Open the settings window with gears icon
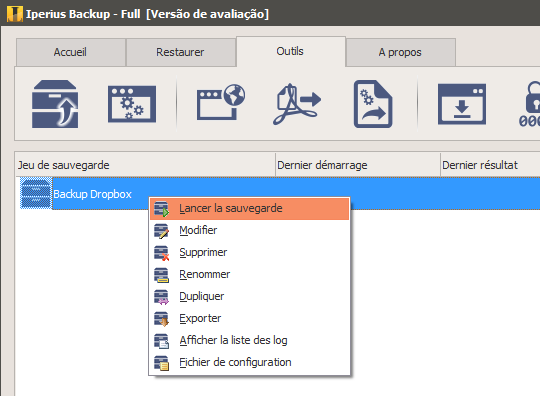Viewport: 540px width, 396px height. [132, 104]
